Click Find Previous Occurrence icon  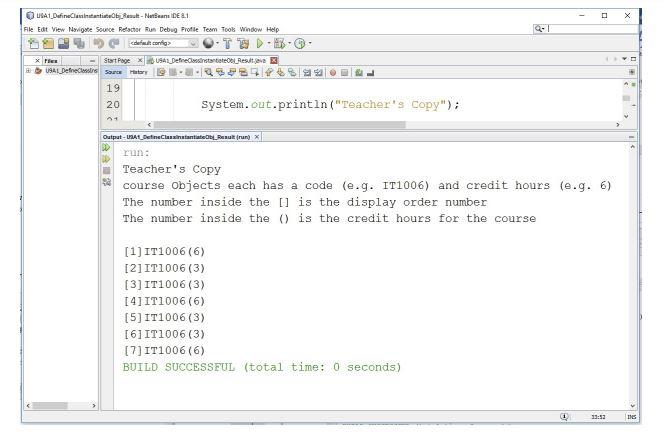click(x=220, y=73)
